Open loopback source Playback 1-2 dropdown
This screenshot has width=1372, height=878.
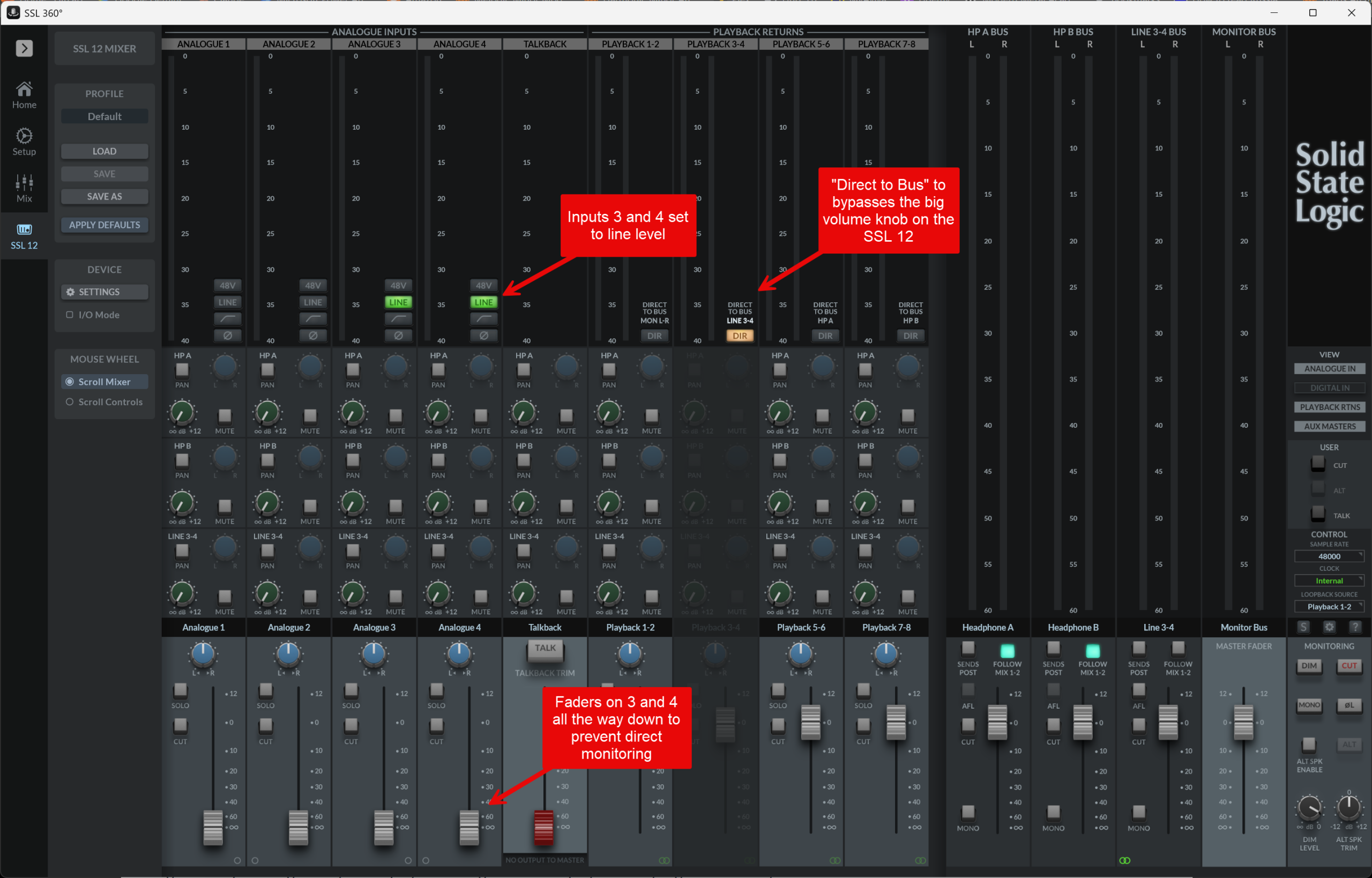(x=1329, y=607)
